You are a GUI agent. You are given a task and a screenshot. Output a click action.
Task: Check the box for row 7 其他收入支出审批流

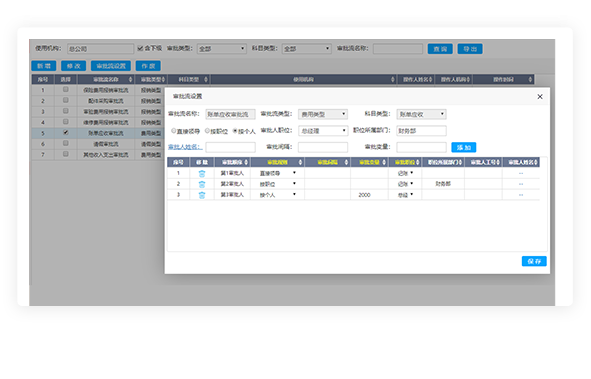66,154
